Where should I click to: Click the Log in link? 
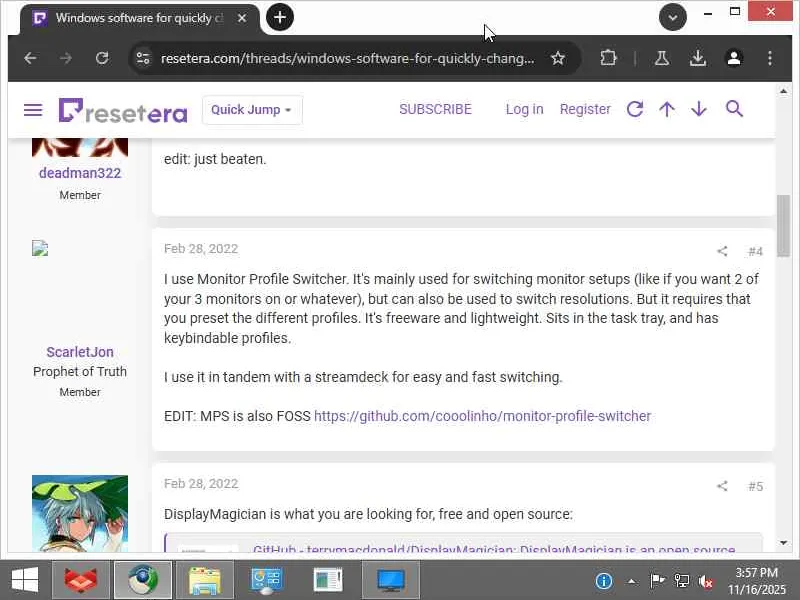click(524, 109)
